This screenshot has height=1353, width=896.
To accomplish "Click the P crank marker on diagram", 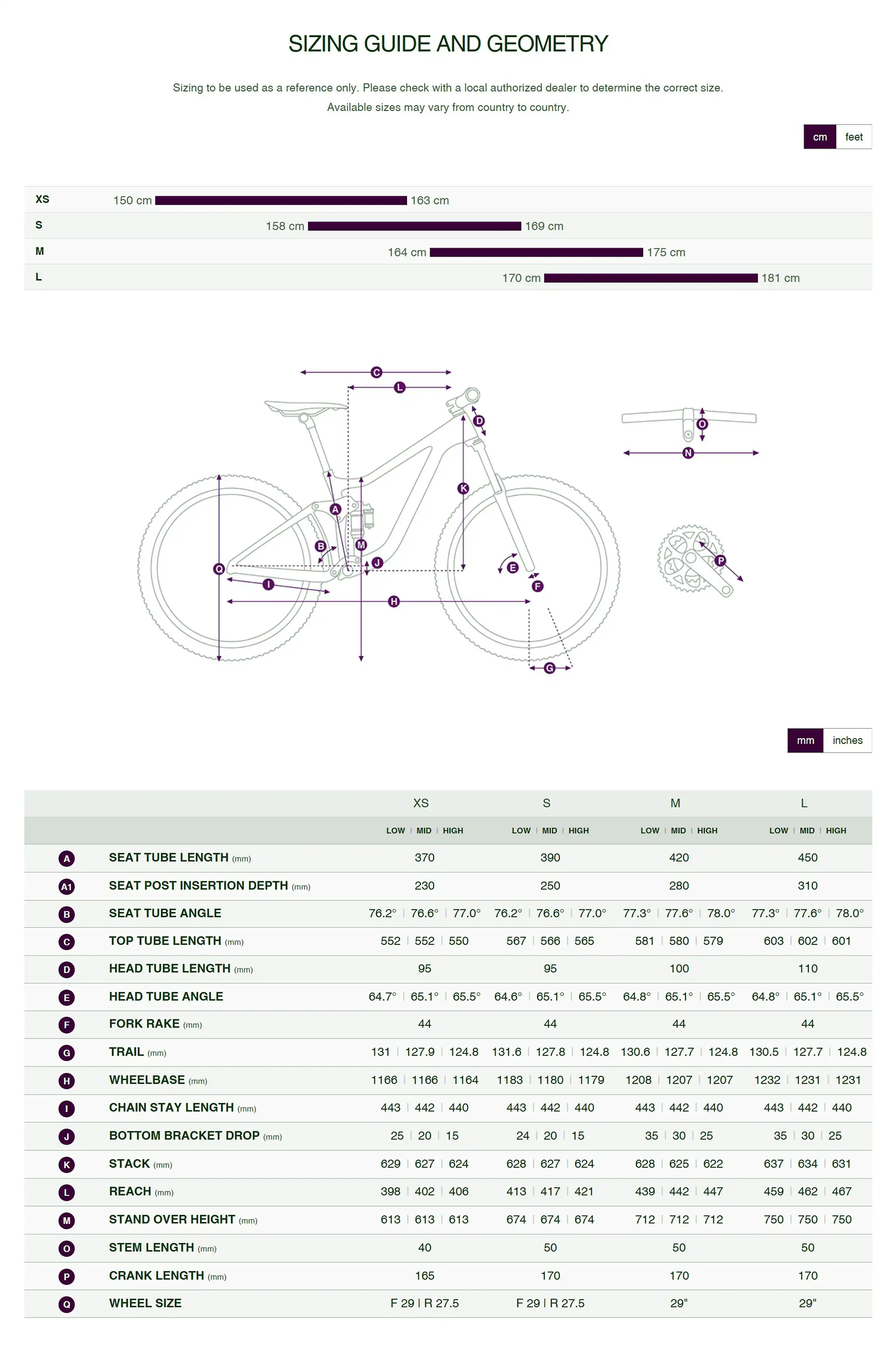I will (x=720, y=560).
